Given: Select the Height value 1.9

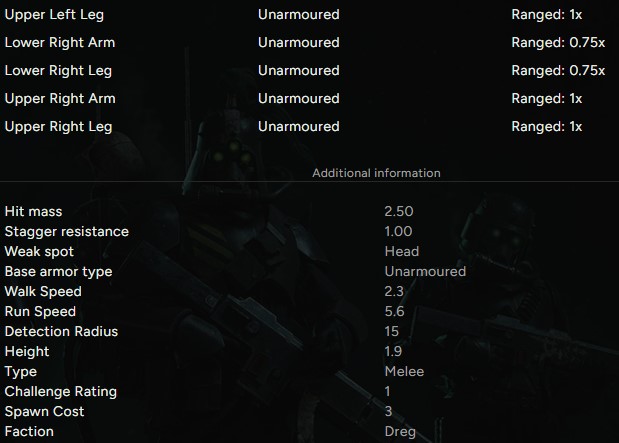Looking at the screenshot, I should tap(392, 352).
